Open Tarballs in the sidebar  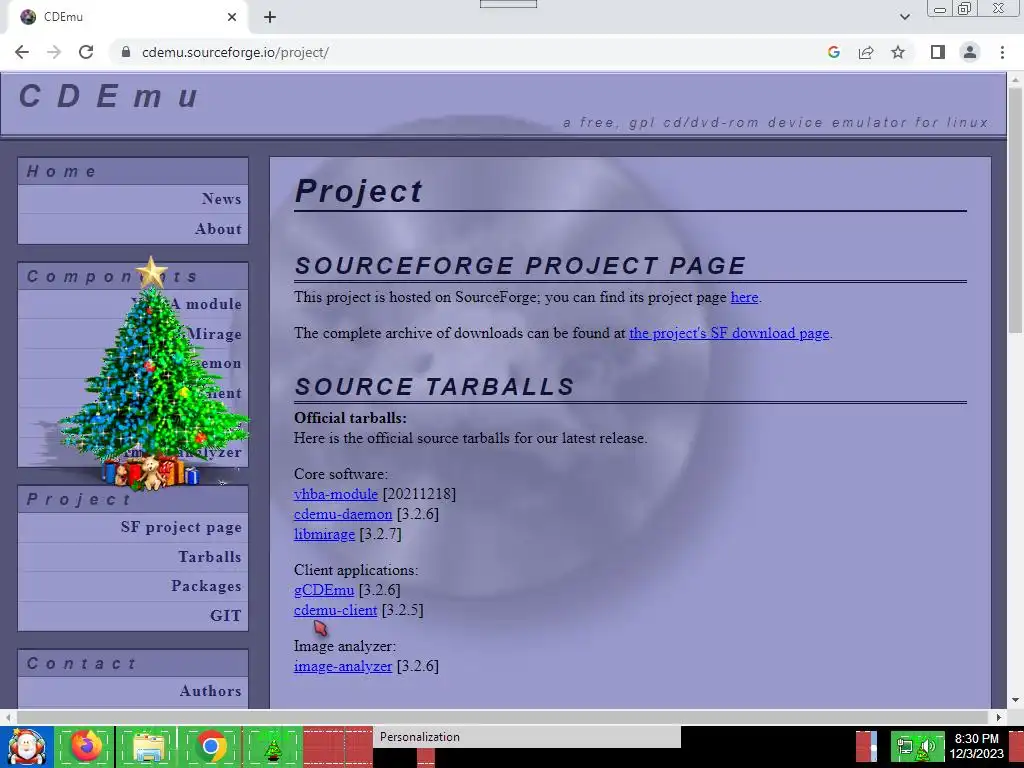coord(210,556)
